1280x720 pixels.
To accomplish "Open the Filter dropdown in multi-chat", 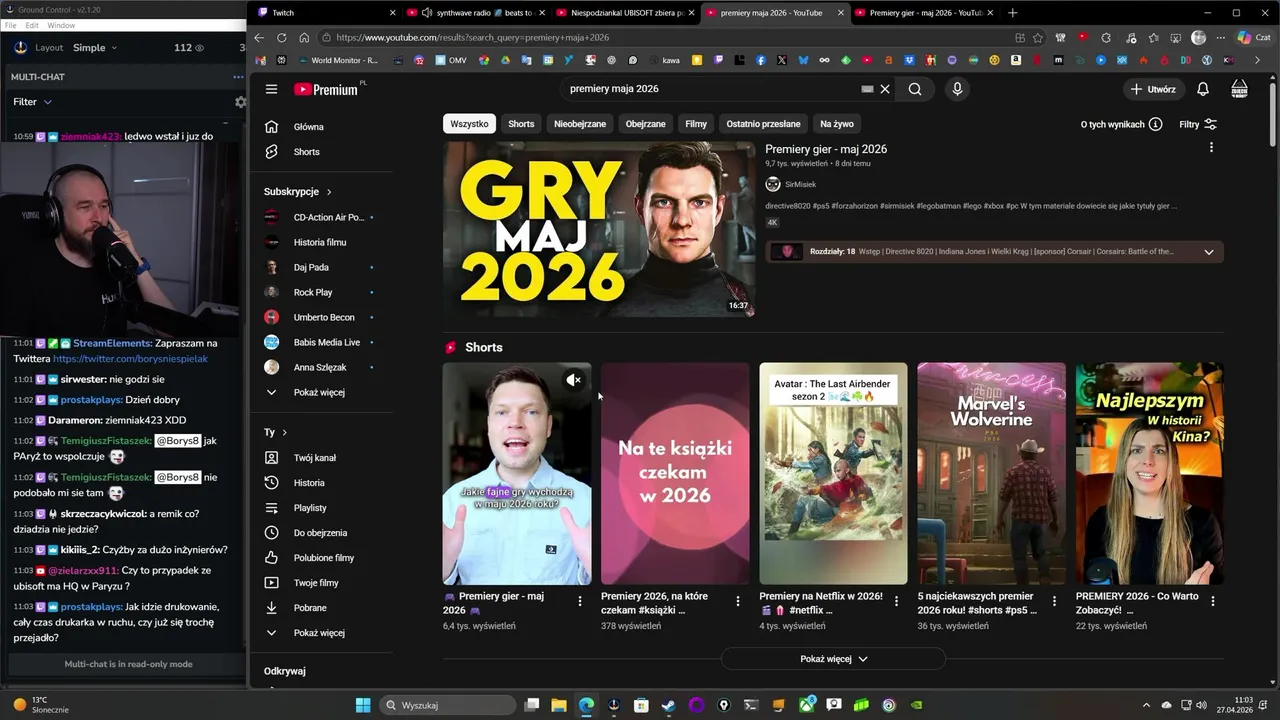I will tap(32, 102).
